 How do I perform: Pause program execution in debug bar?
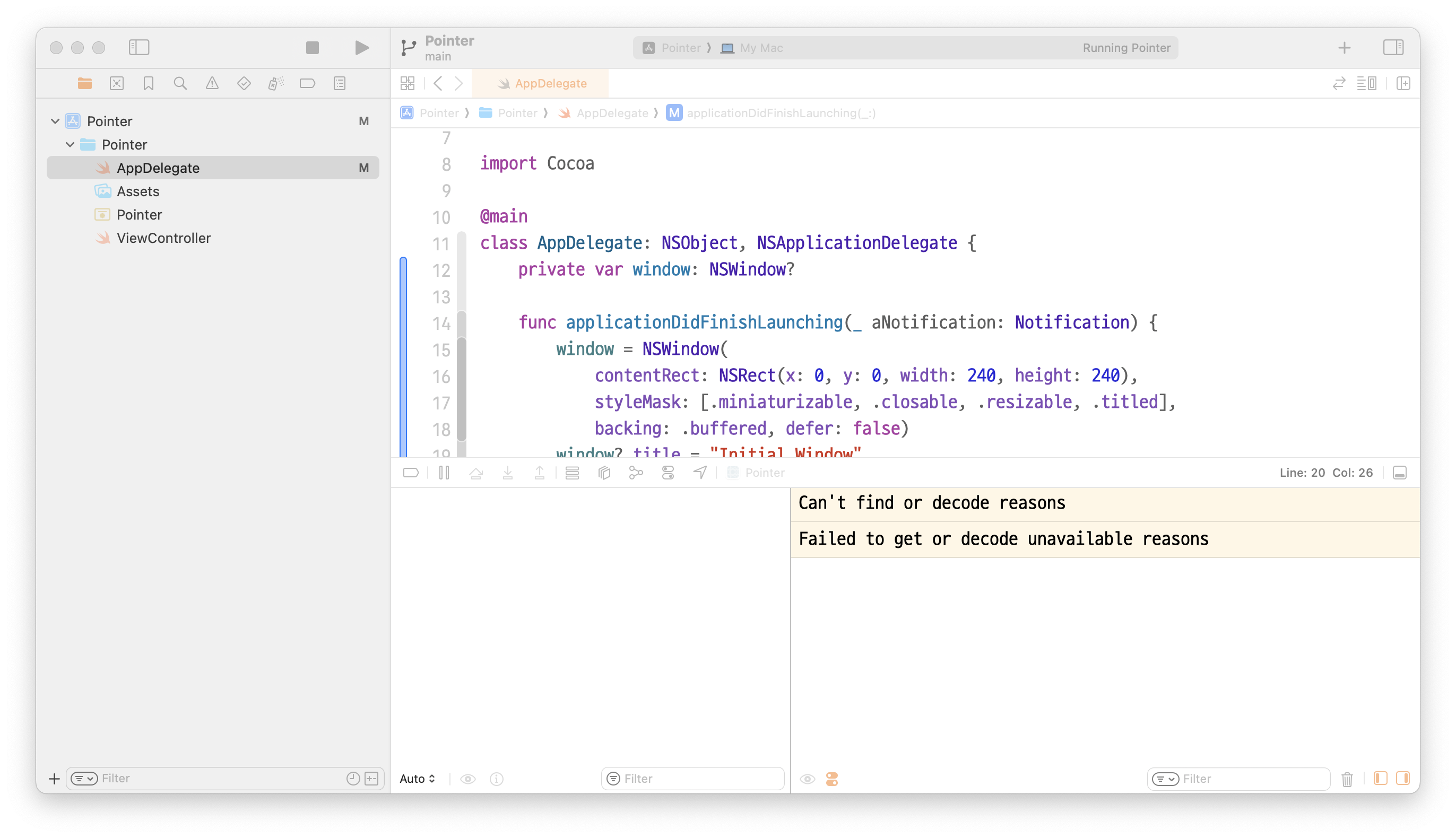click(x=444, y=473)
